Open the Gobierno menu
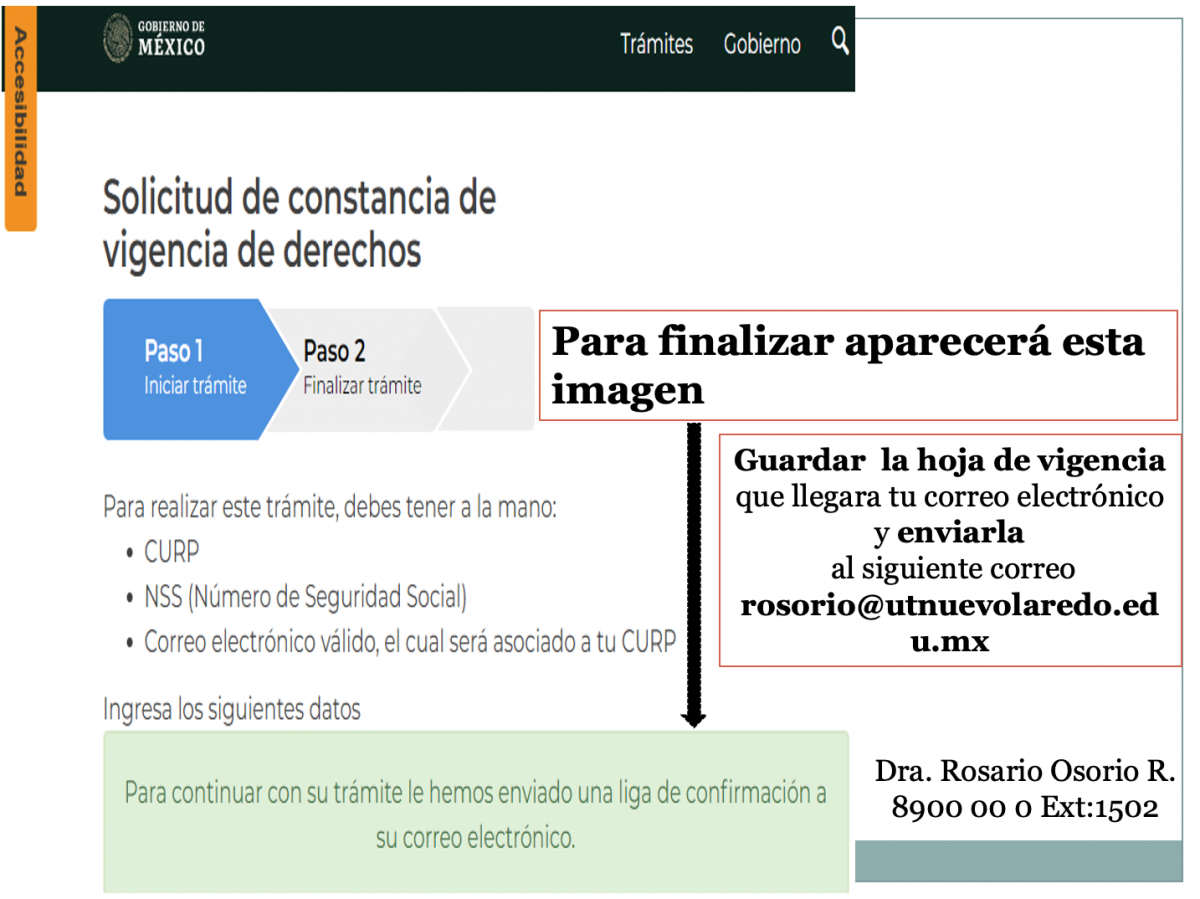Screen dimensions: 1200x899 (762, 45)
